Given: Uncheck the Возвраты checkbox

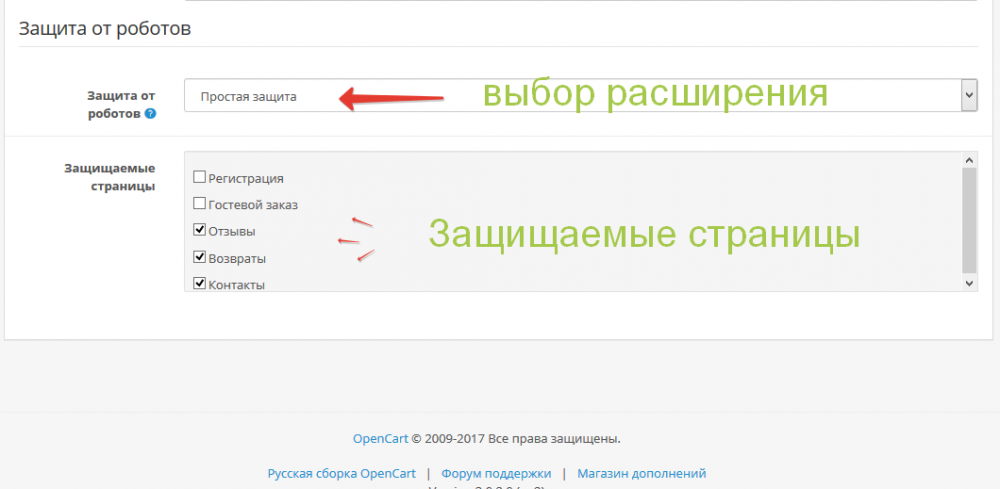Looking at the screenshot, I should (199, 257).
